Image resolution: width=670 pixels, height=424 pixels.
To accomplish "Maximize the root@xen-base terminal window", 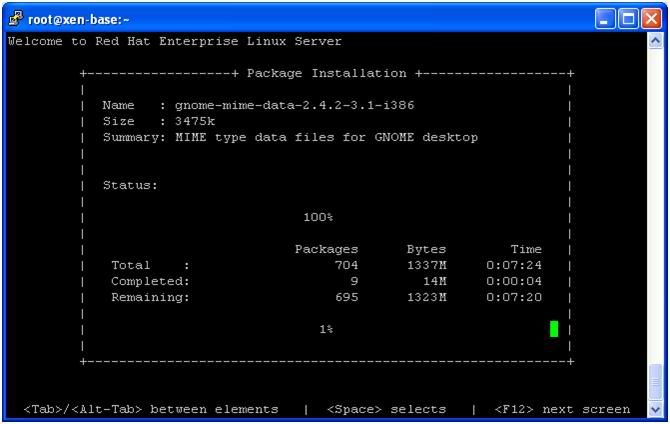I will click(628, 19).
